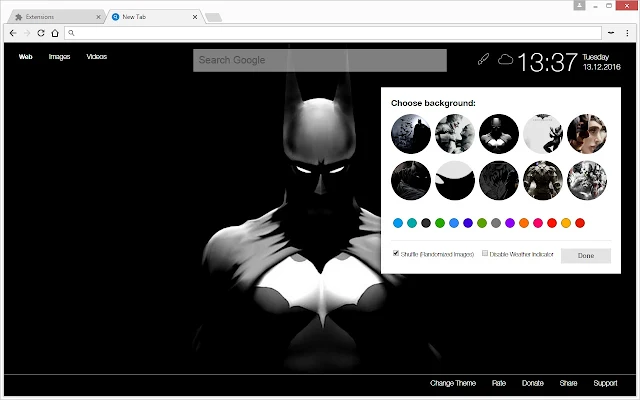Screen dimensions: 640x400
Task: Choose Batman with flying bats background thumbnail
Action: click(x=411, y=134)
